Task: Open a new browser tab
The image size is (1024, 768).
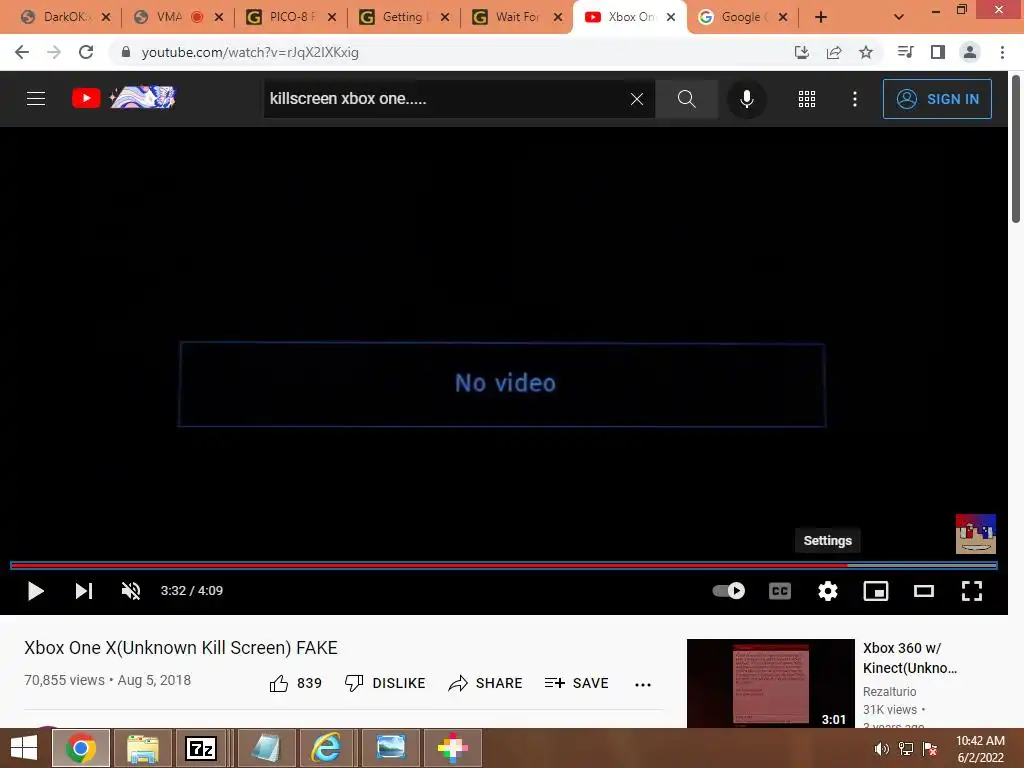Action: tap(821, 17)
